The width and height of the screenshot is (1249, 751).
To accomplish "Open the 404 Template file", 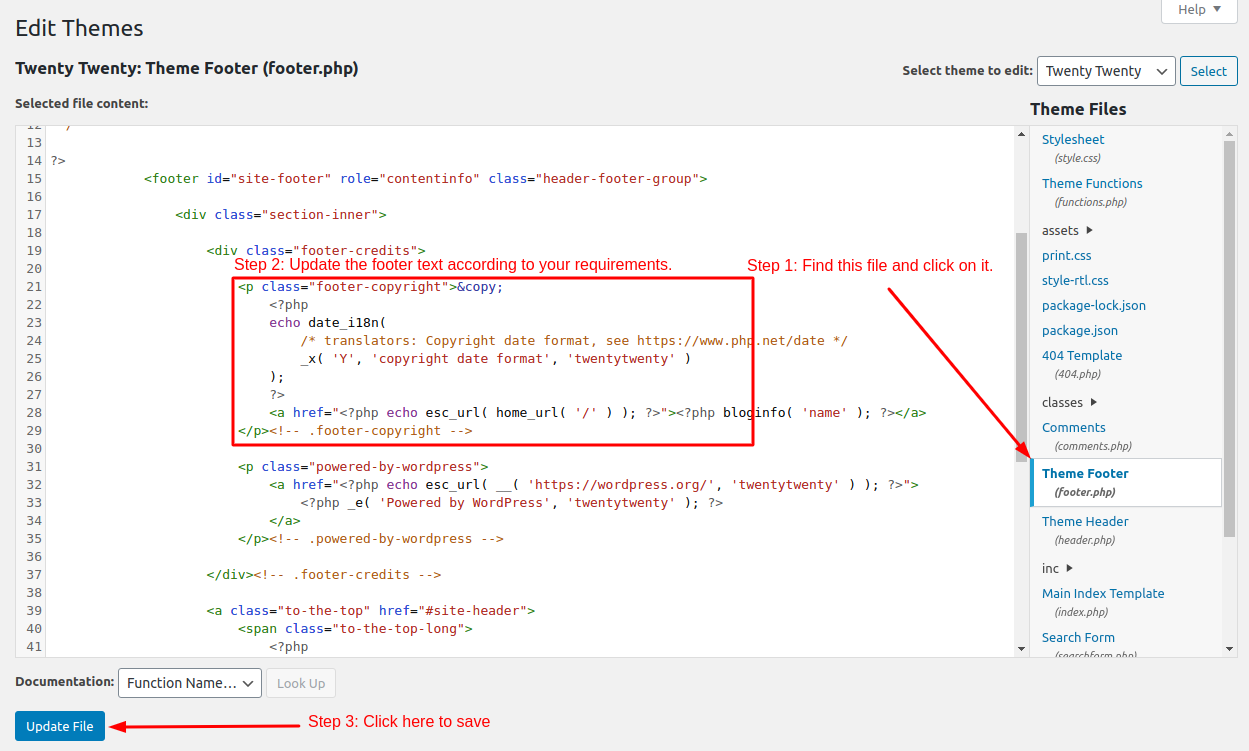I will 1082,356.
